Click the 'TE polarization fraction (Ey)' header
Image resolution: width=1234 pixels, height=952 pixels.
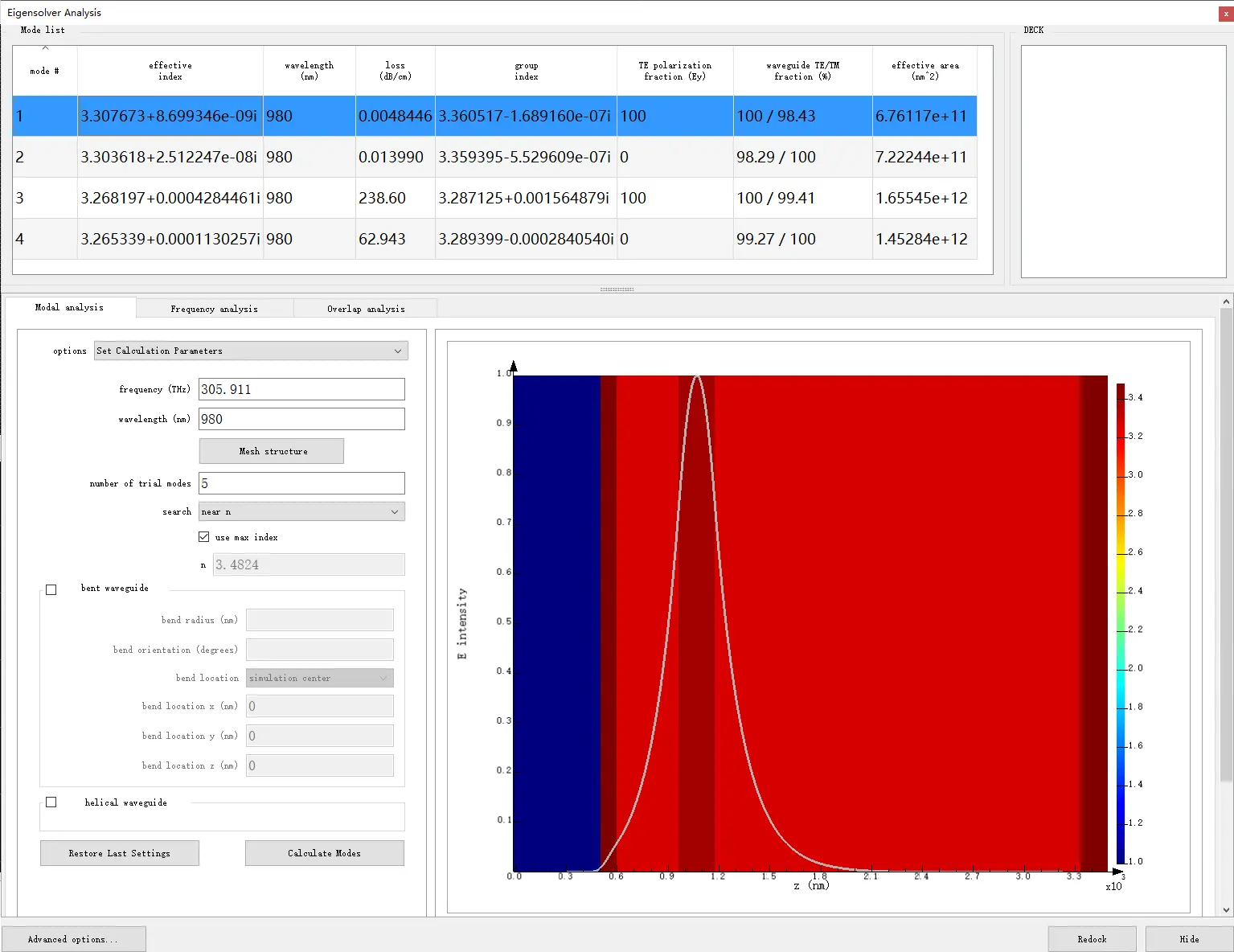(x=675, y=71)
